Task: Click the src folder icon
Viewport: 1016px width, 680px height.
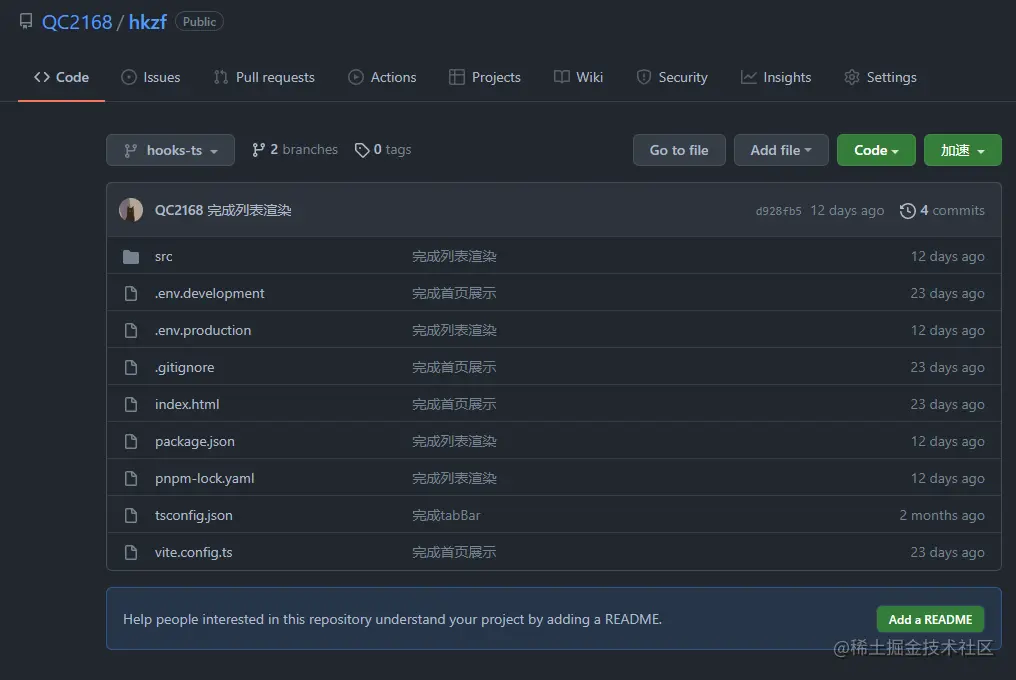Action: (131, 257)
